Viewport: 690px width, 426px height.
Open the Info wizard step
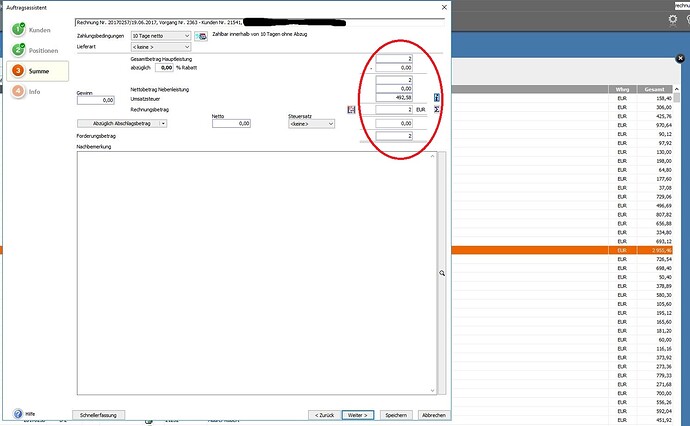[26, 92]
